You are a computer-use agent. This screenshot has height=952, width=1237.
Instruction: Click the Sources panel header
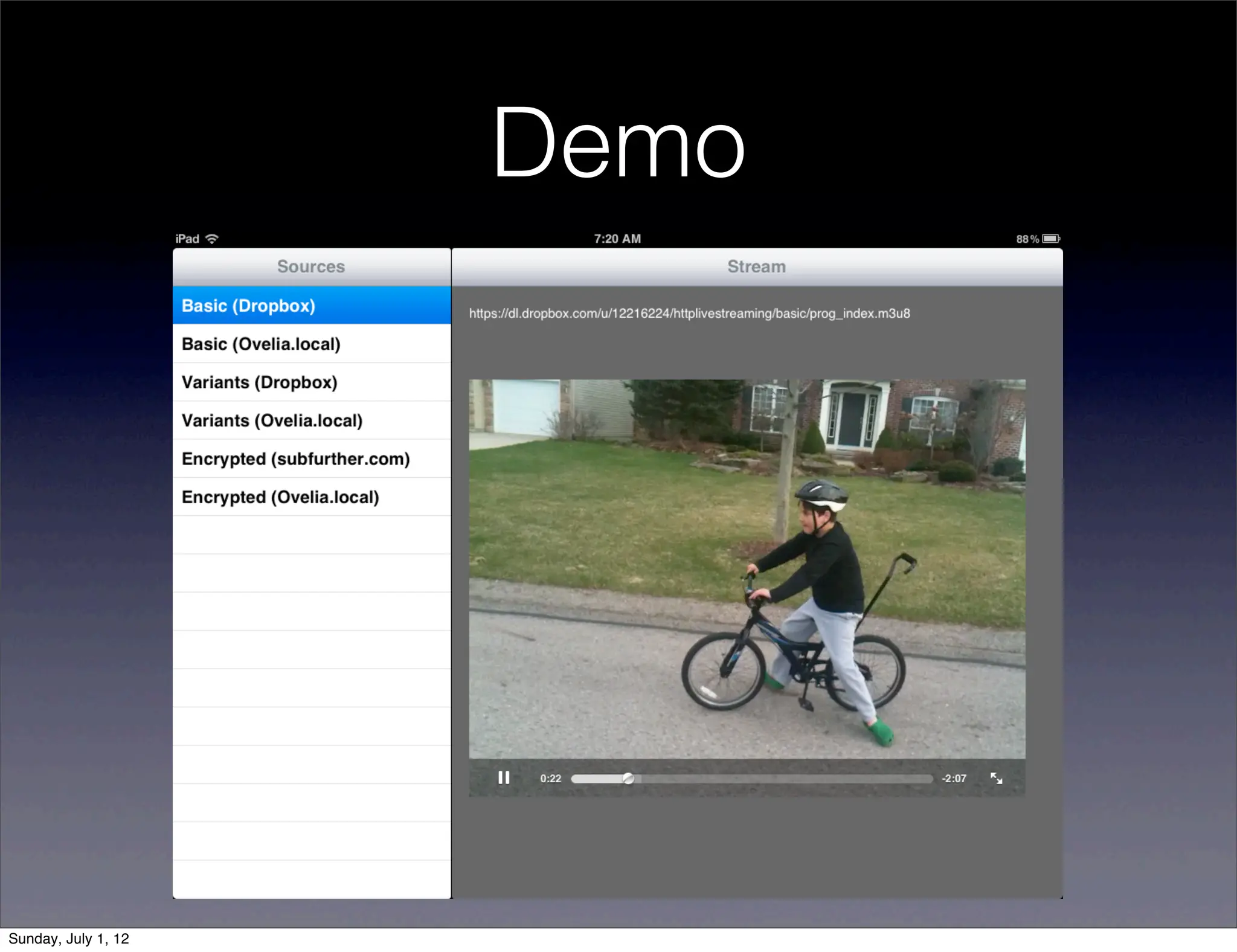click(311, 266)
